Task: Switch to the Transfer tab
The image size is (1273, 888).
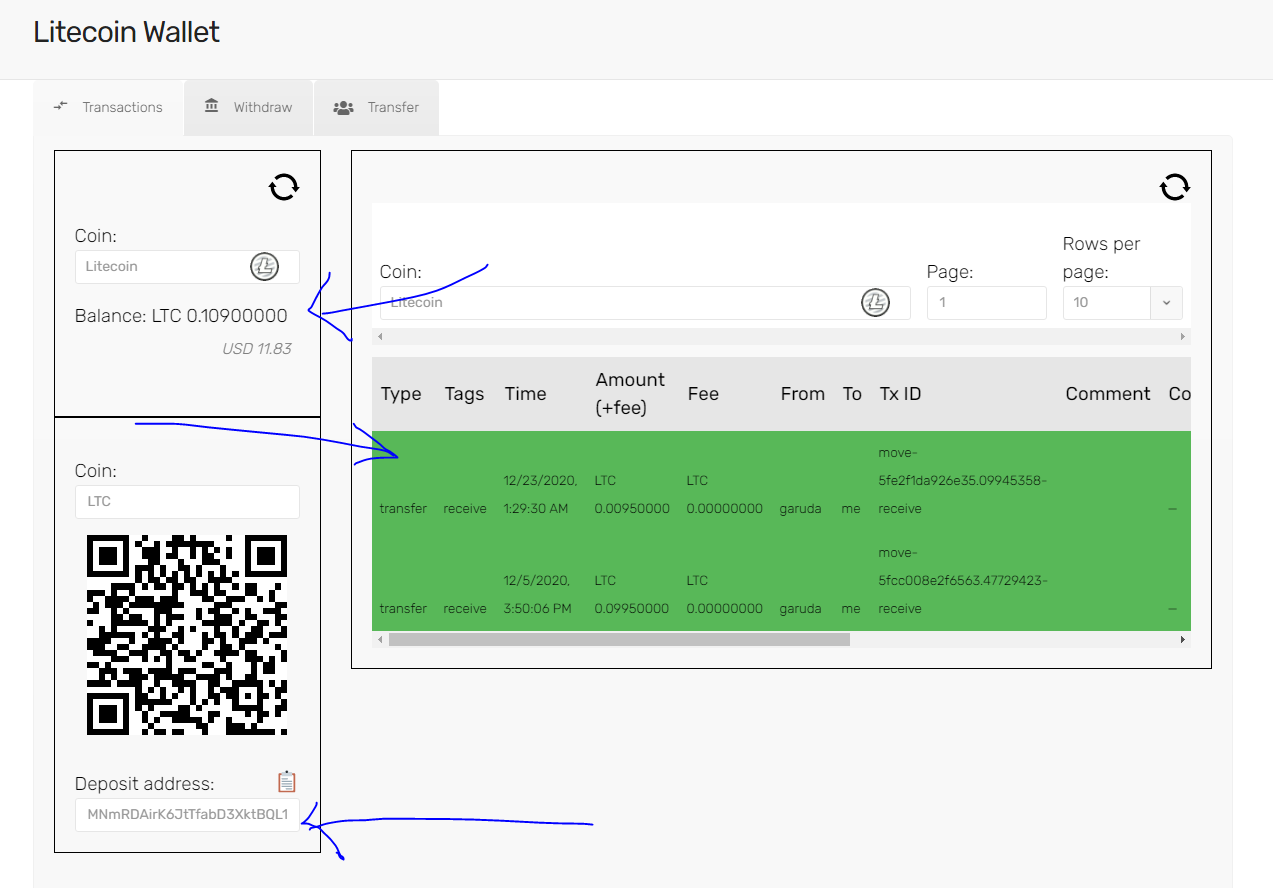Action: coord(377,108)
